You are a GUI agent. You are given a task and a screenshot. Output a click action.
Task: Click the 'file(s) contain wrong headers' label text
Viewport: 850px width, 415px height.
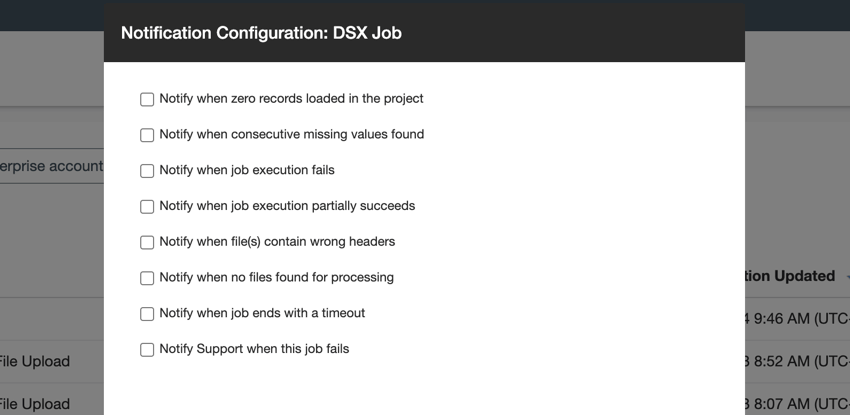tap(277, 242)
